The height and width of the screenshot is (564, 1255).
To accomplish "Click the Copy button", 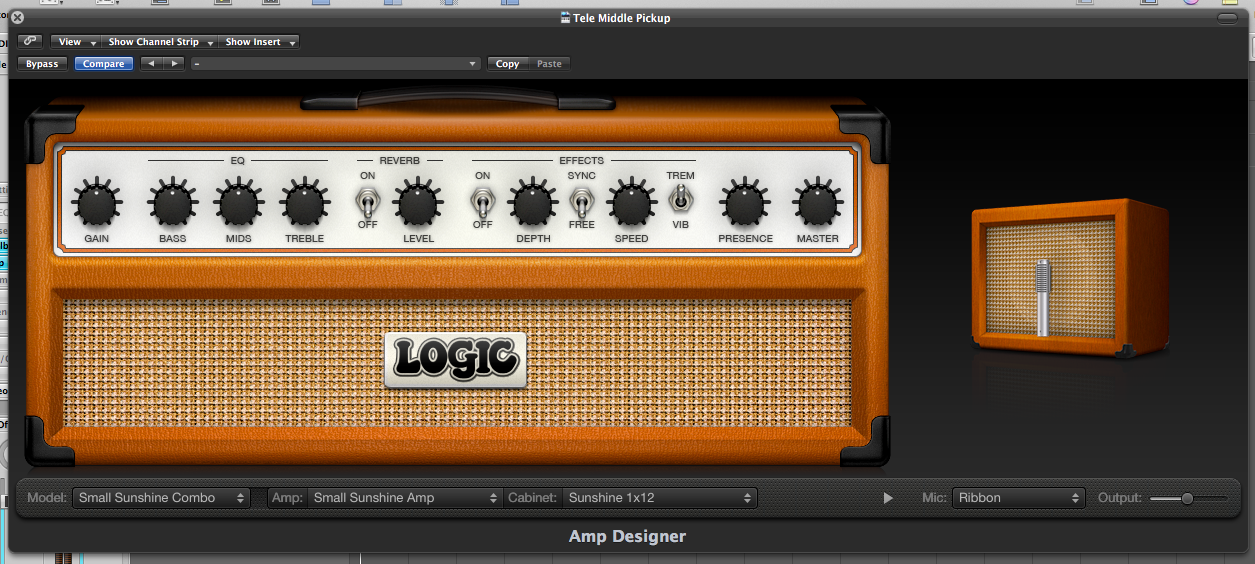I will click(x=508, y=63).
